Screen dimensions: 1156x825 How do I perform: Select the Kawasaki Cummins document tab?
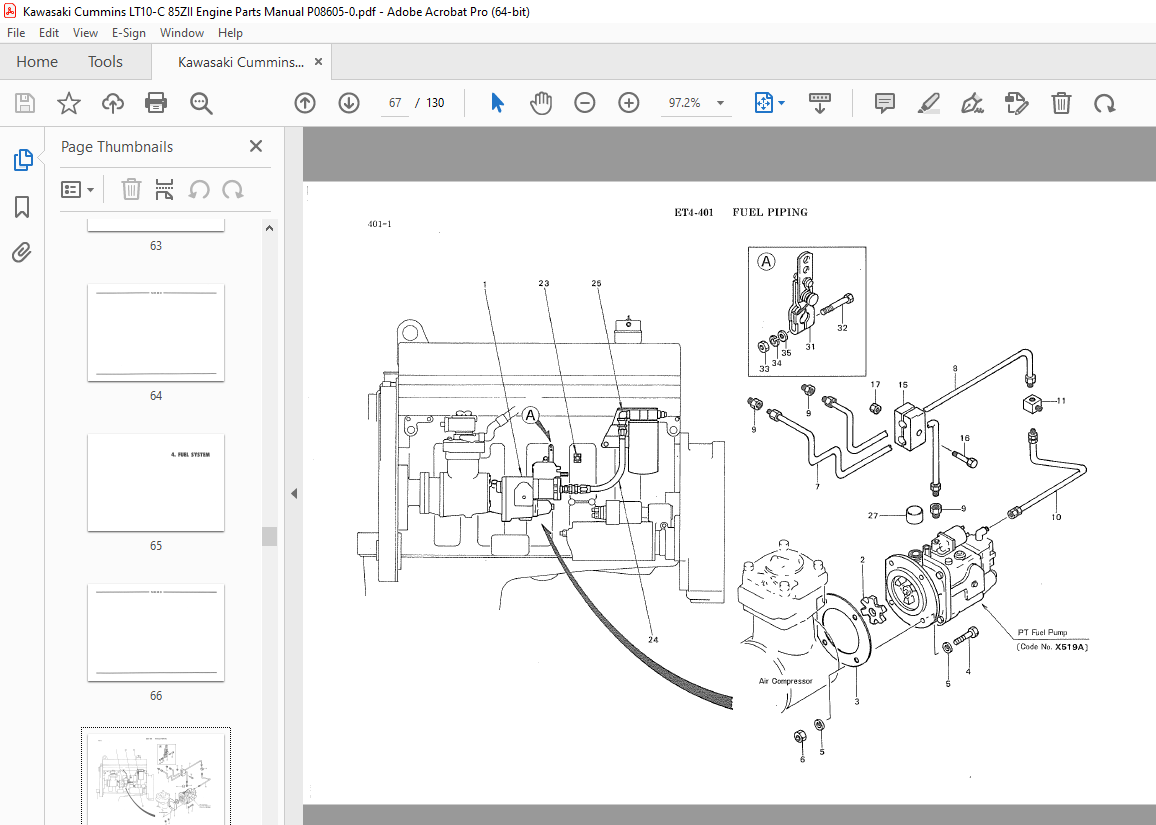click(240, 62)
